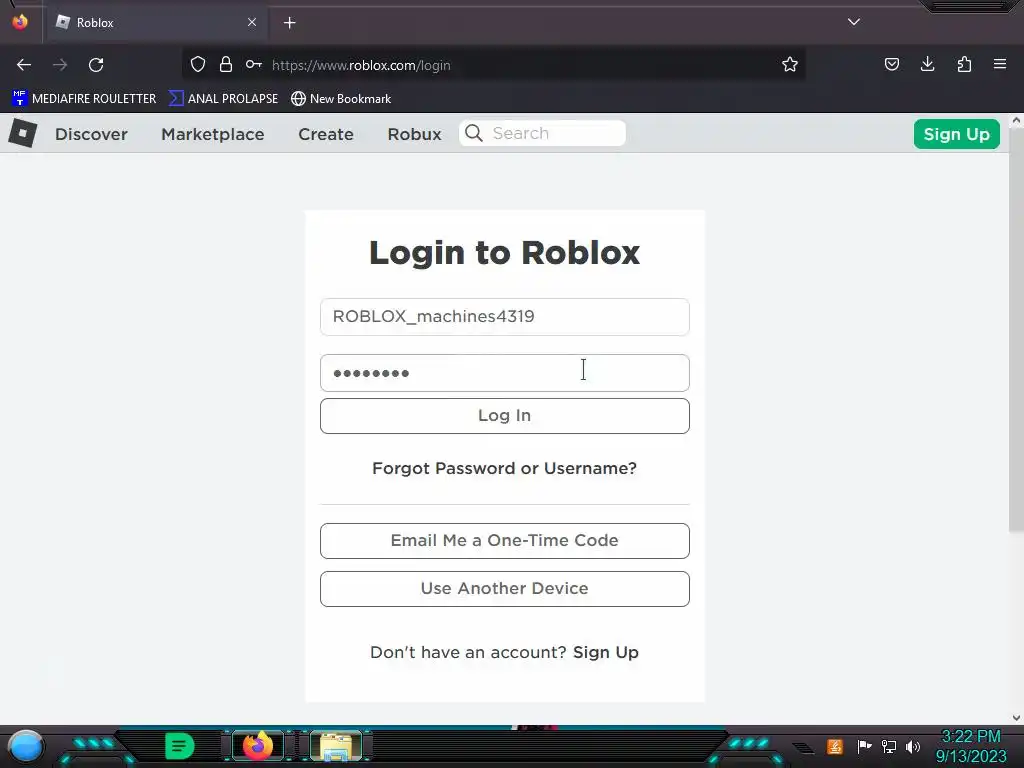Open the Downloads arrow icon
The width and height of the screenshot is (1024, 768).
[x=927, y=64]
